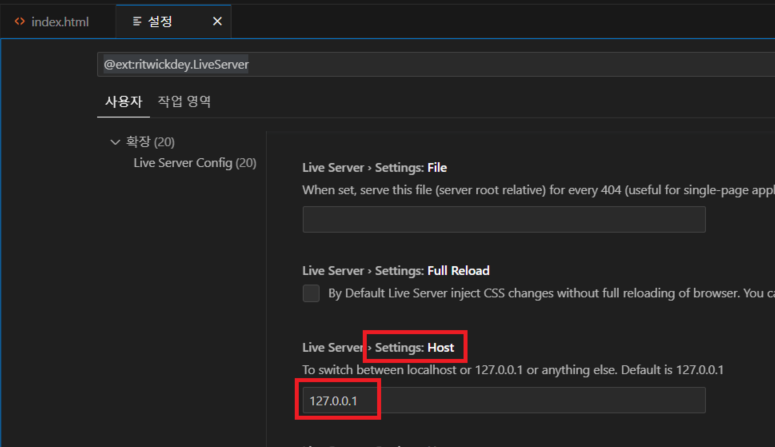Image resolution: width=775 pixels, height=447 pixels.
Task: Select the Live Server › Settings: Host heading
Action: (378, 348)
